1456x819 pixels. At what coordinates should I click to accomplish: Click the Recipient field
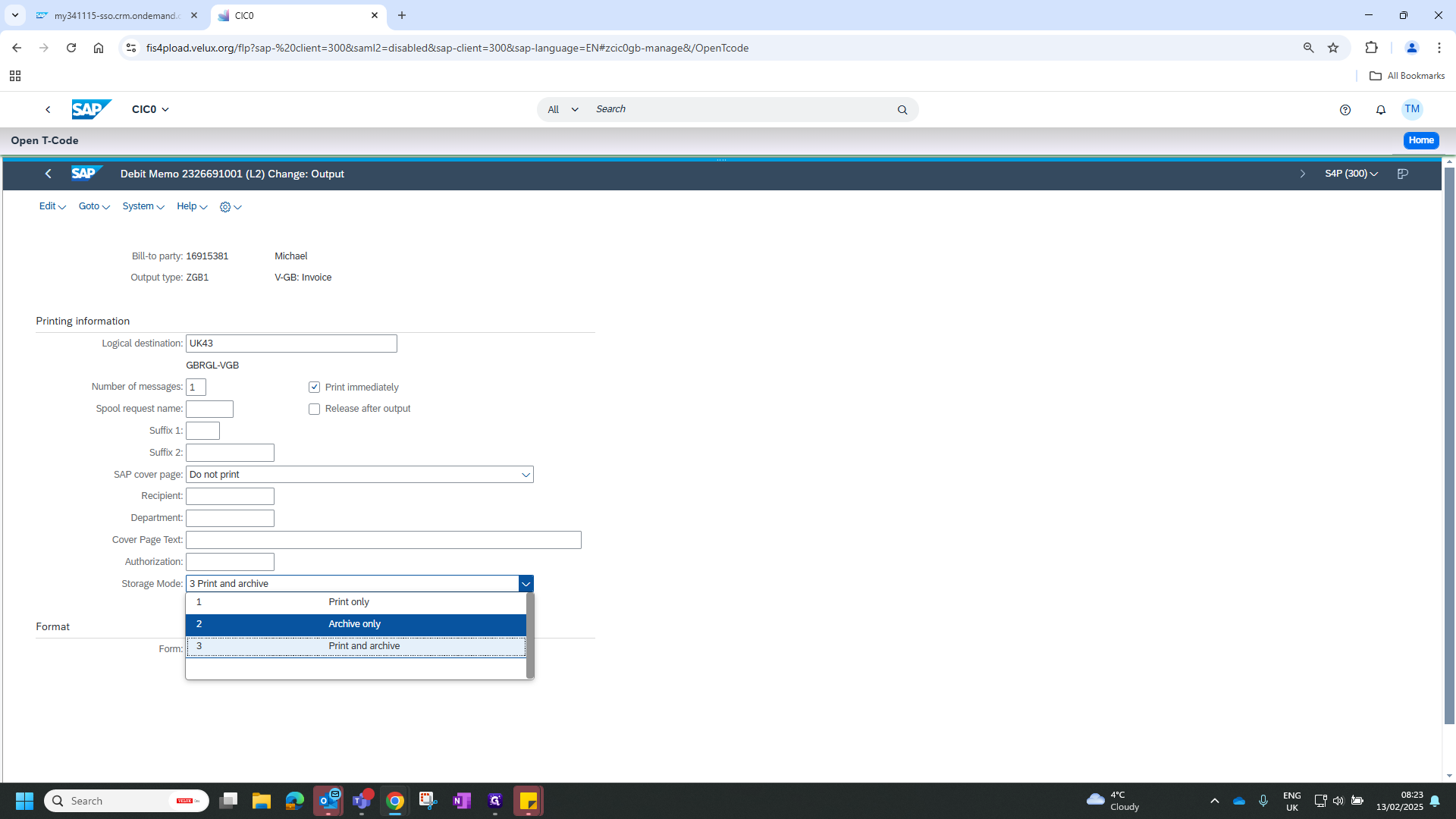(230, 497)
